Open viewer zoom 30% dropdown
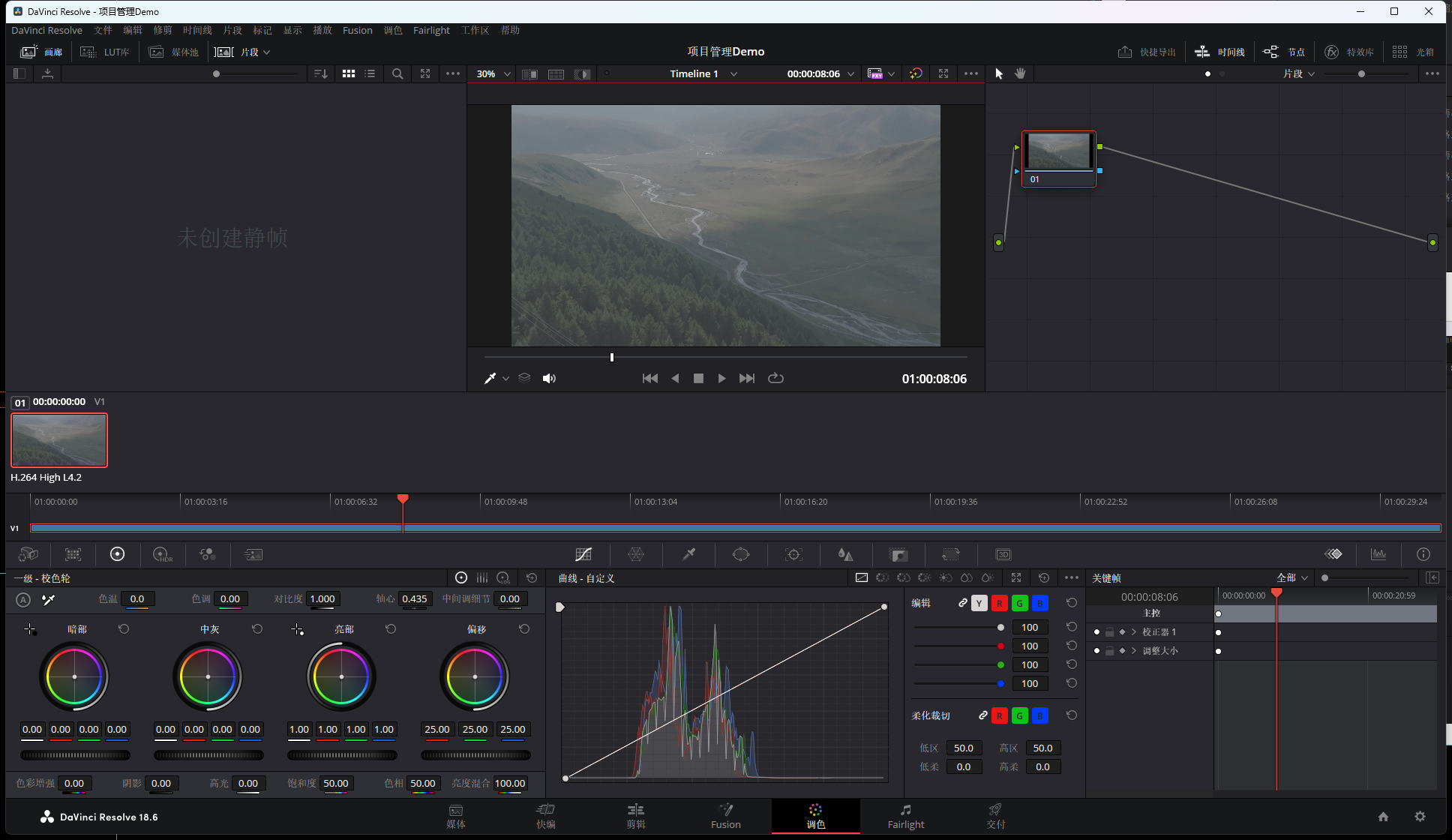1452x840 pixels. (493, 73)
